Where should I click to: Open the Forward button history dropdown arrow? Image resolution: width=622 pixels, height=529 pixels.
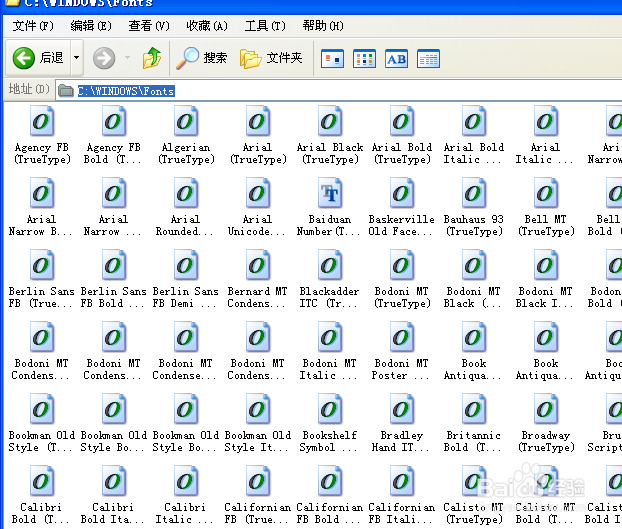(x=127, y=58)
